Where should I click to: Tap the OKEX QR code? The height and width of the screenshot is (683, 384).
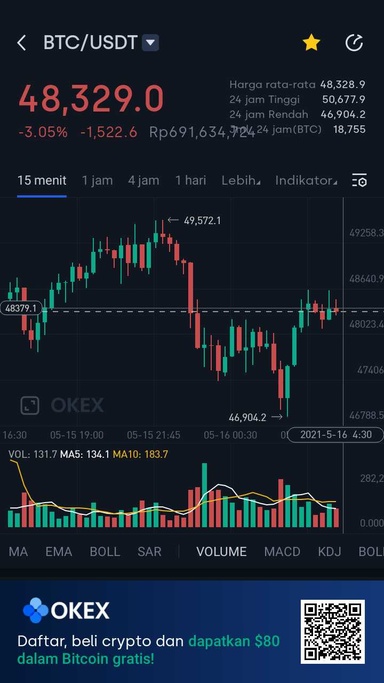coord(333,632)
